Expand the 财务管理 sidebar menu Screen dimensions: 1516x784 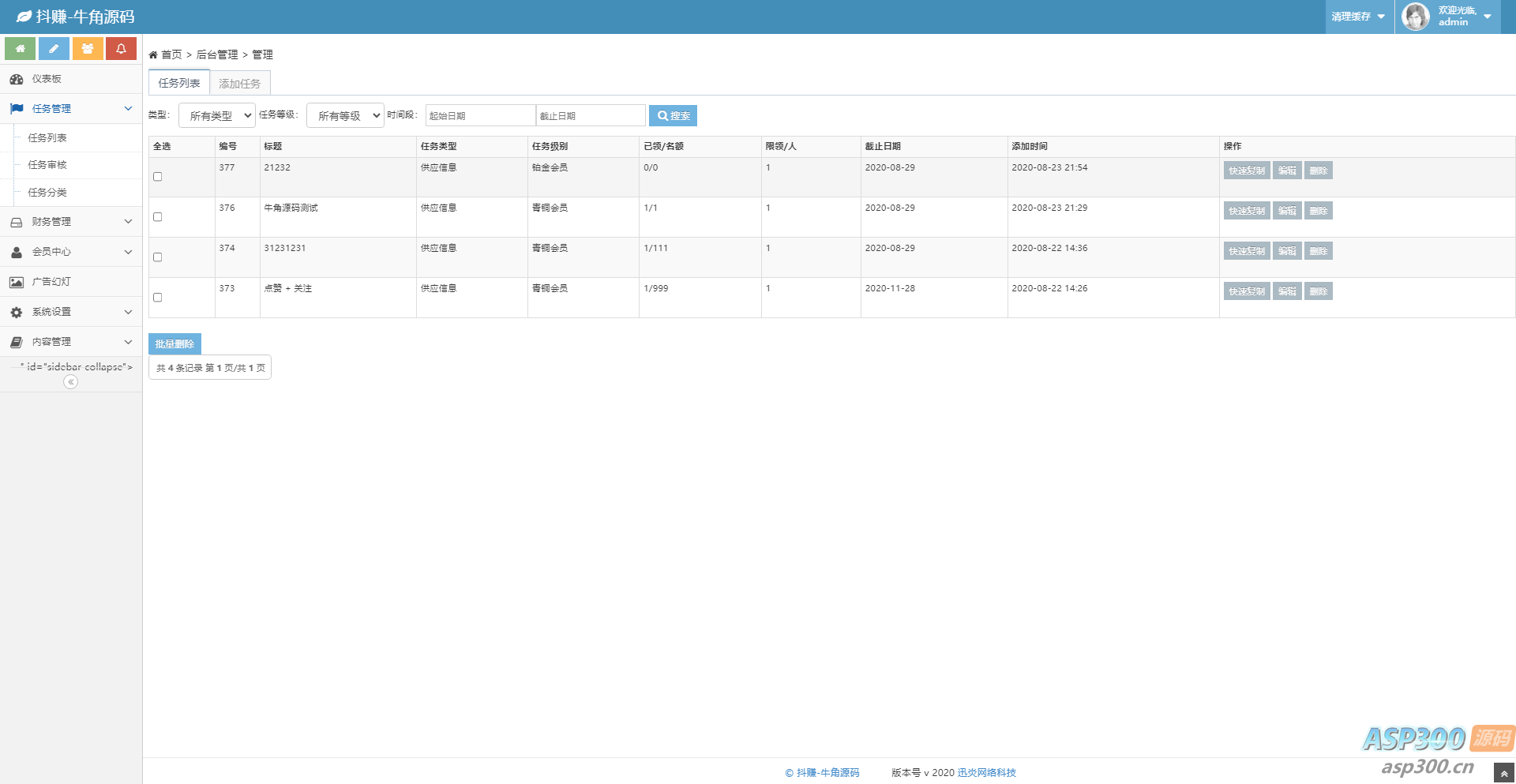(71, 222)
